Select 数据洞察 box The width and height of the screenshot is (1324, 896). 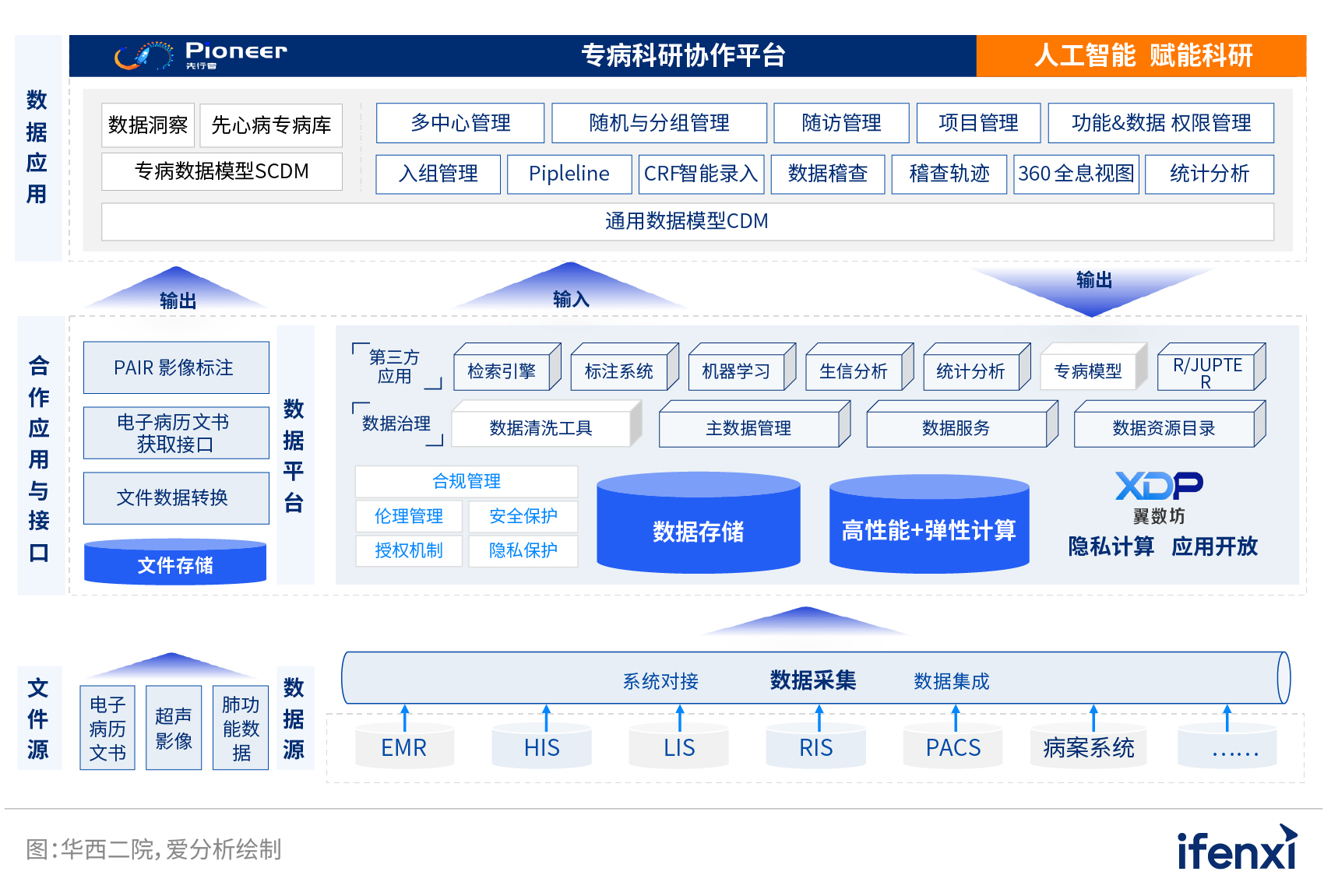tap(148, 125)
